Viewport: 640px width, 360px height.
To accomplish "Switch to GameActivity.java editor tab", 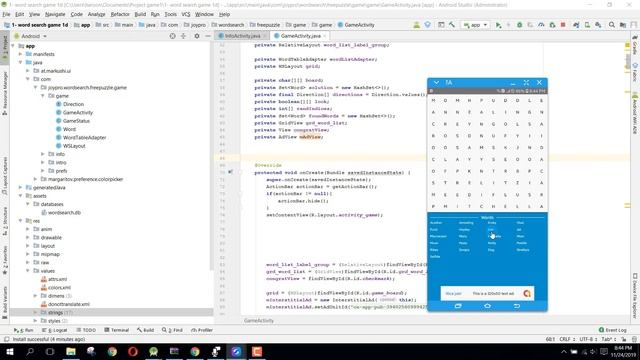I will [x=300, y=36].
